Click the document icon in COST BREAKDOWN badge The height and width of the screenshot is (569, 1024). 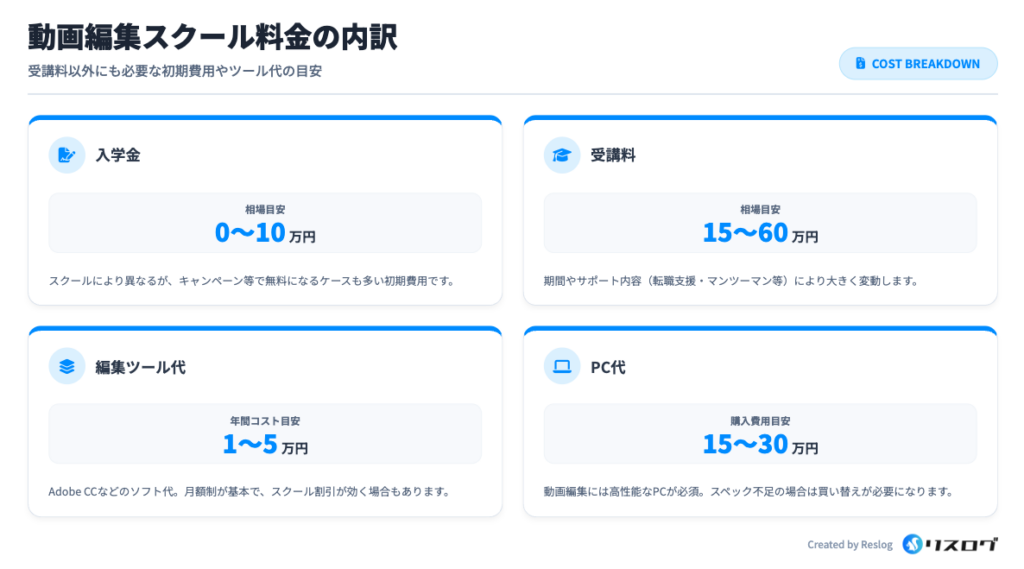[860, 64]
